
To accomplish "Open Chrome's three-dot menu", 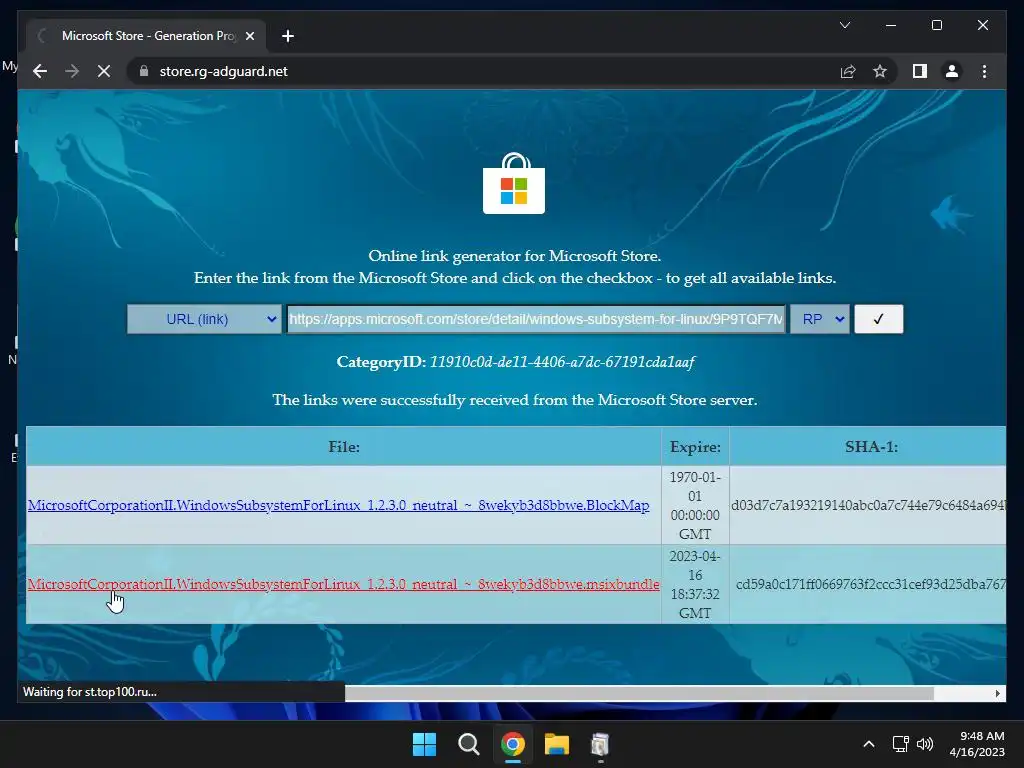I will coord(984,71).
